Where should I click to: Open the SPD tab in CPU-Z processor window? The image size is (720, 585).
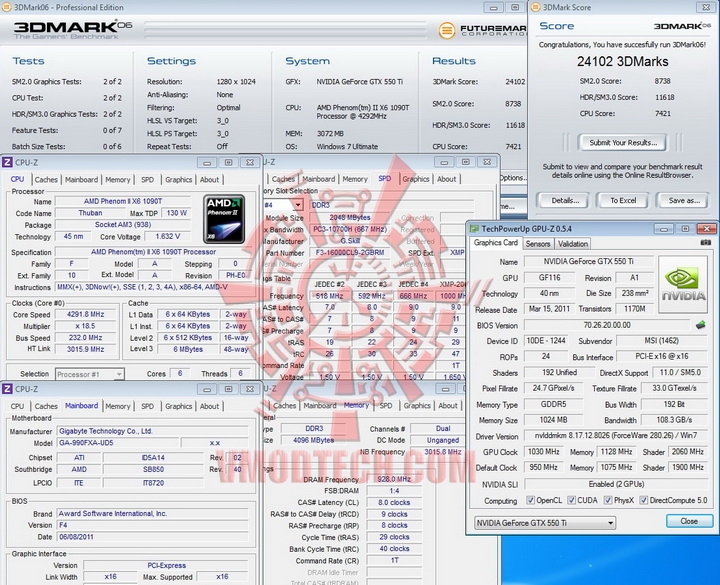pyautogui.click(x=147, y=180)
